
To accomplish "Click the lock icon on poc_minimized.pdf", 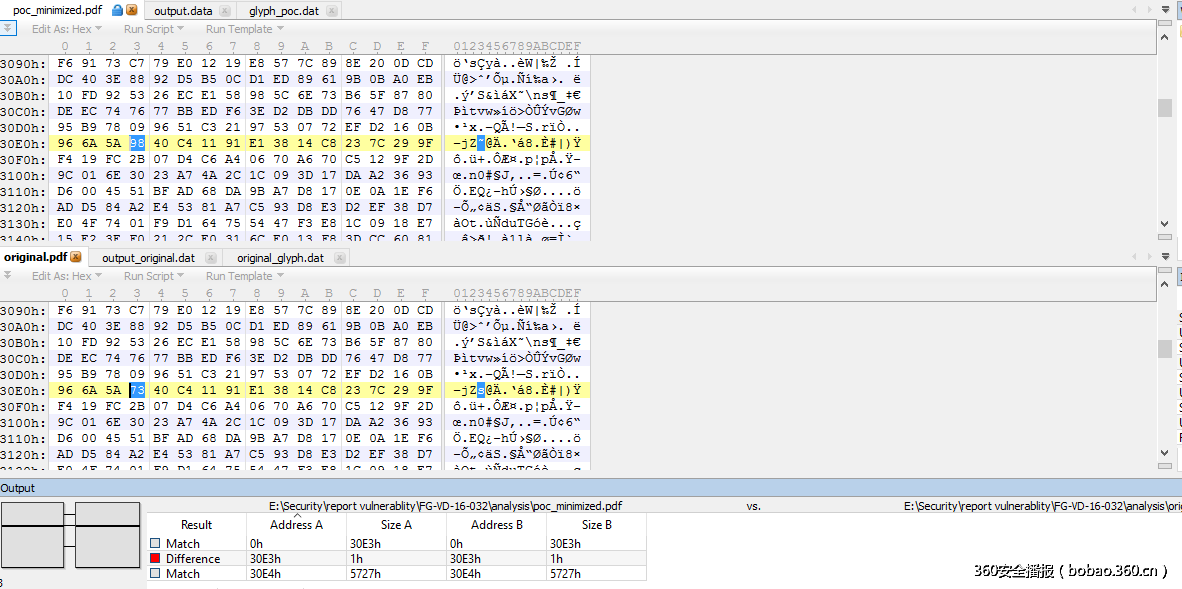I will pos(118,10).
